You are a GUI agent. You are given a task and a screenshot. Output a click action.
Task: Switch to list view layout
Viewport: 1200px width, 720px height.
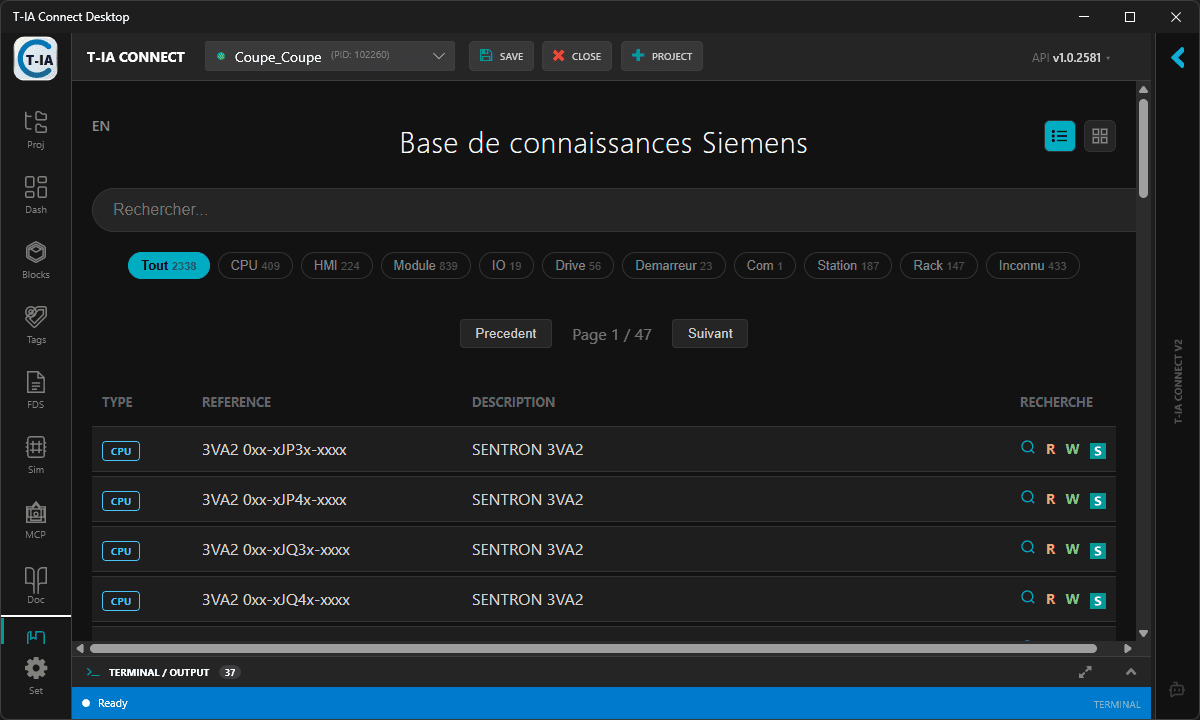click(x=1059, y=135)
